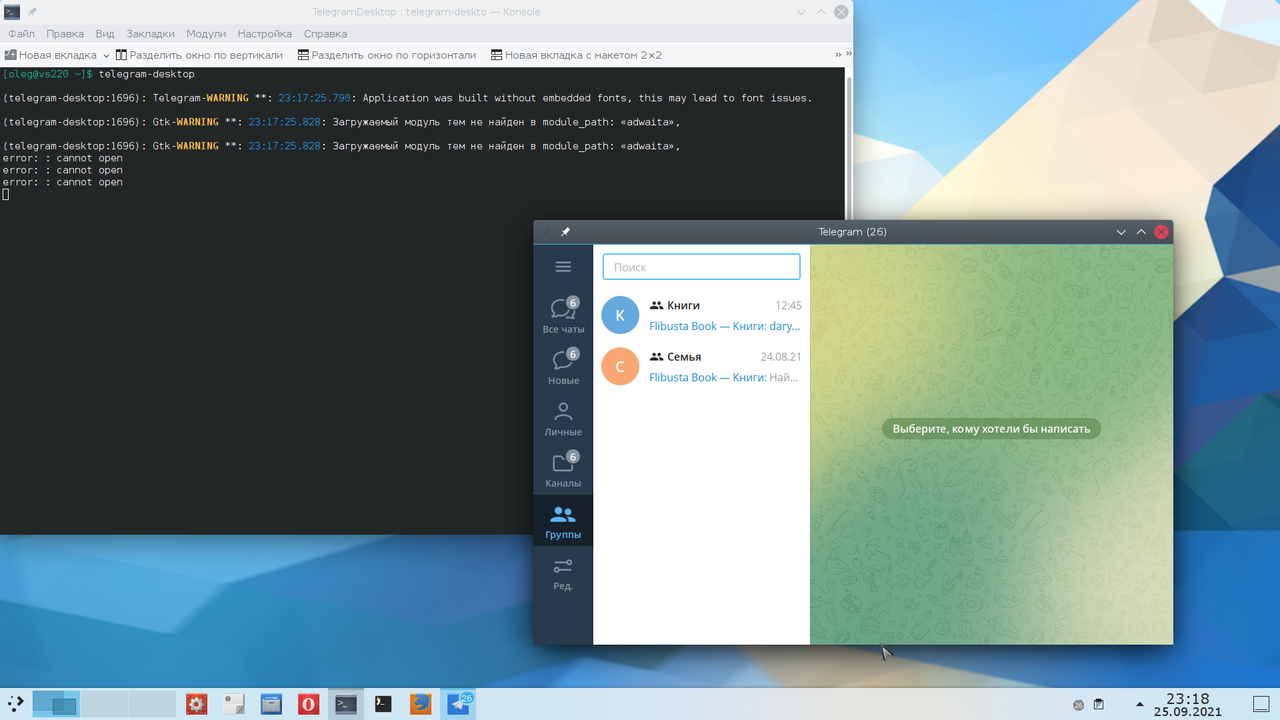Viewport: 1280px width, 720px height.
Task: Click the 'К' avatar of Книги chat
Action: pyautogui.click(x=620, y=315)
